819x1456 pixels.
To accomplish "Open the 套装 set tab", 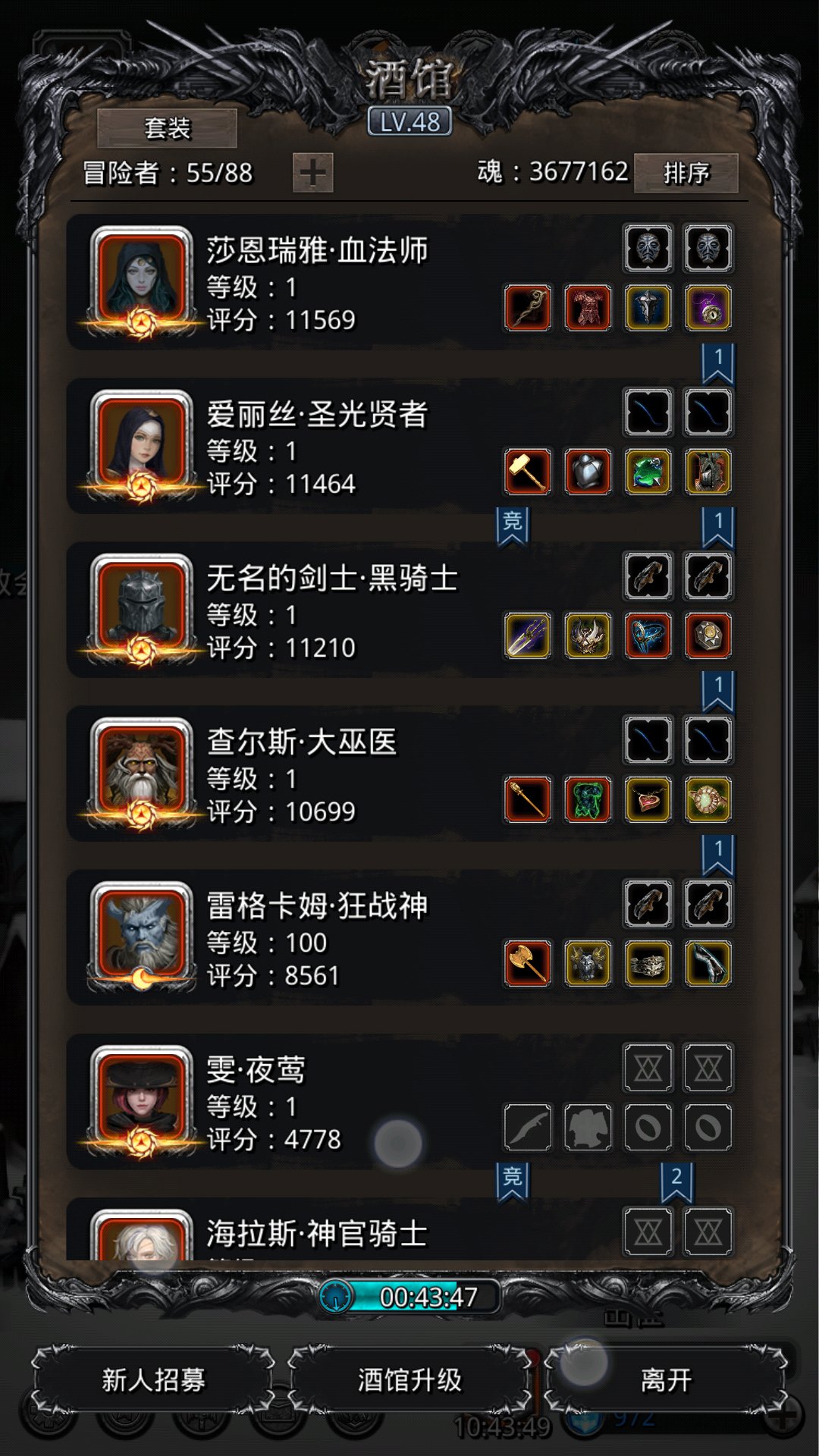I will point(167,128).
